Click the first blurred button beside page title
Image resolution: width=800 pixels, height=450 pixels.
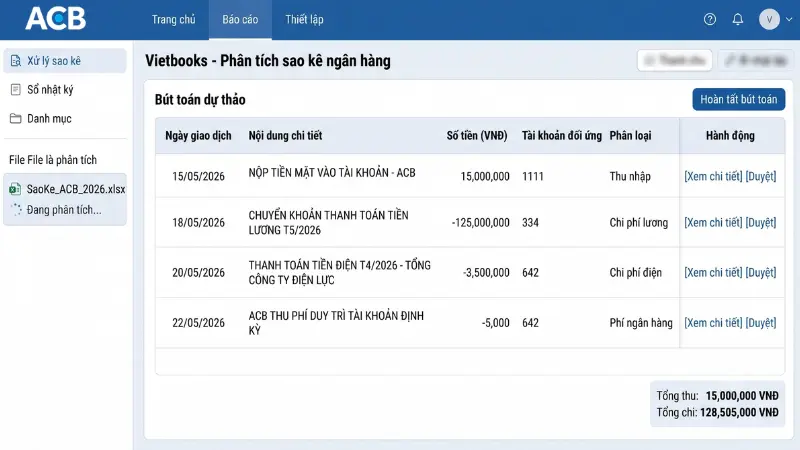tap(675, 61)
